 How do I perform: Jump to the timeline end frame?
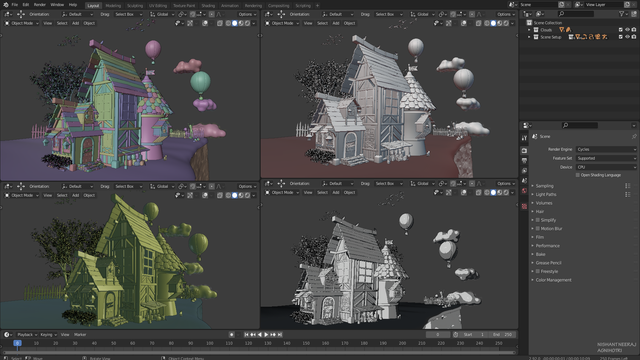click(280, 334)
